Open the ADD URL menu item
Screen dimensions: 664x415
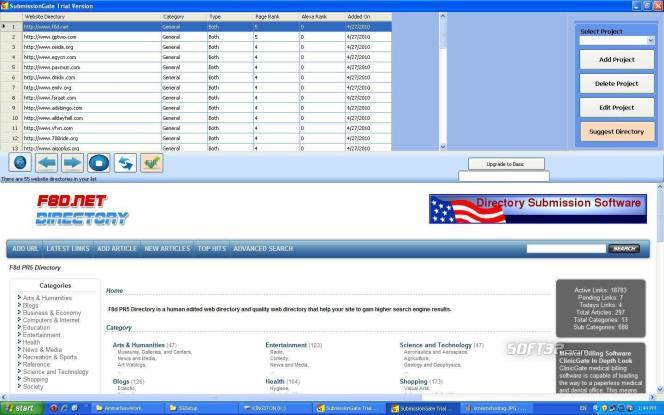click(x=25, y=248)
